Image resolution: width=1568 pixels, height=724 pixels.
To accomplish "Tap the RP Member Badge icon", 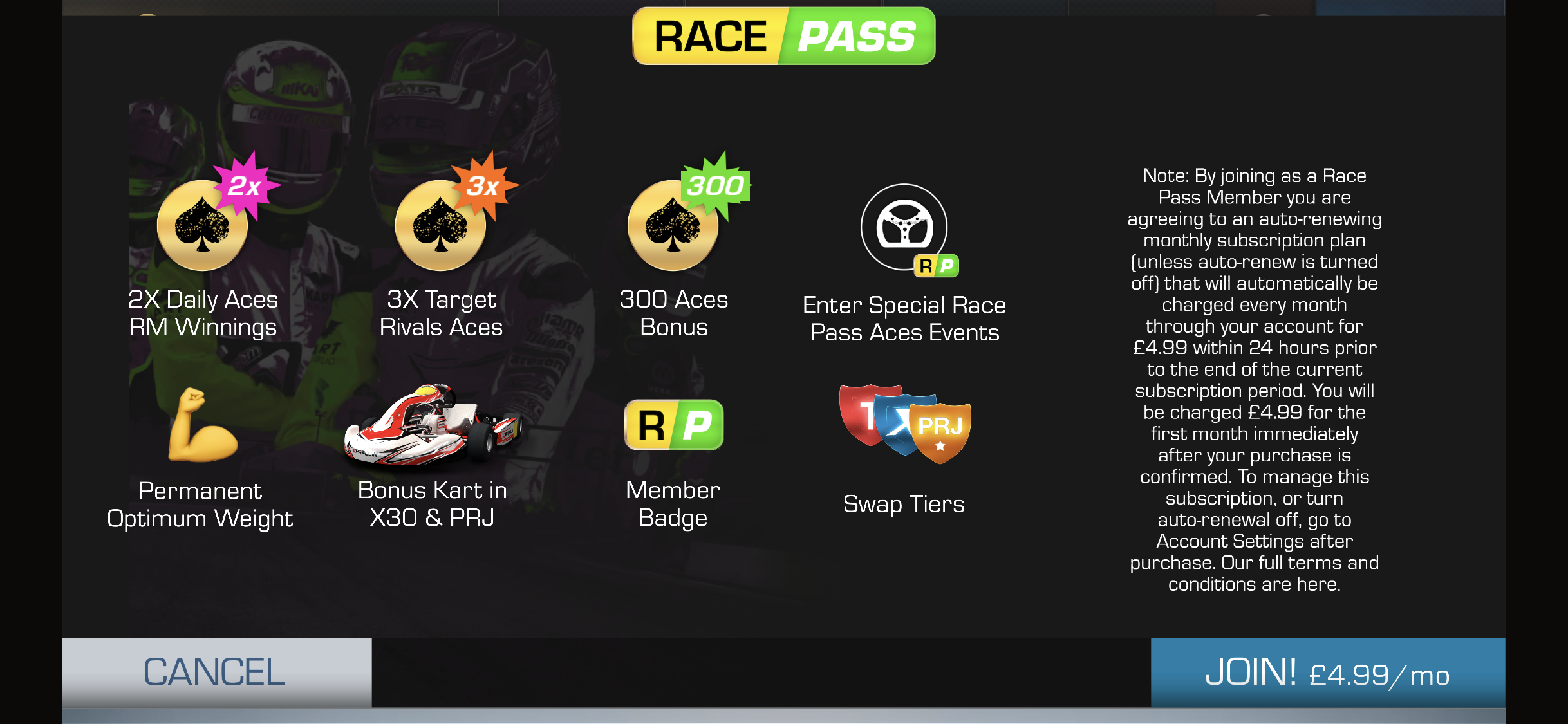I will pos(674,425).
